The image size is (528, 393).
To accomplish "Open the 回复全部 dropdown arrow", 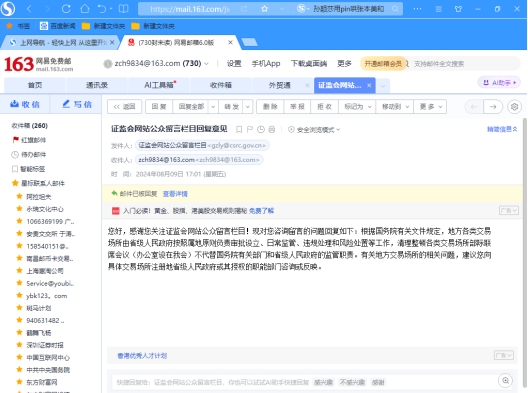I will click(213, 107).
